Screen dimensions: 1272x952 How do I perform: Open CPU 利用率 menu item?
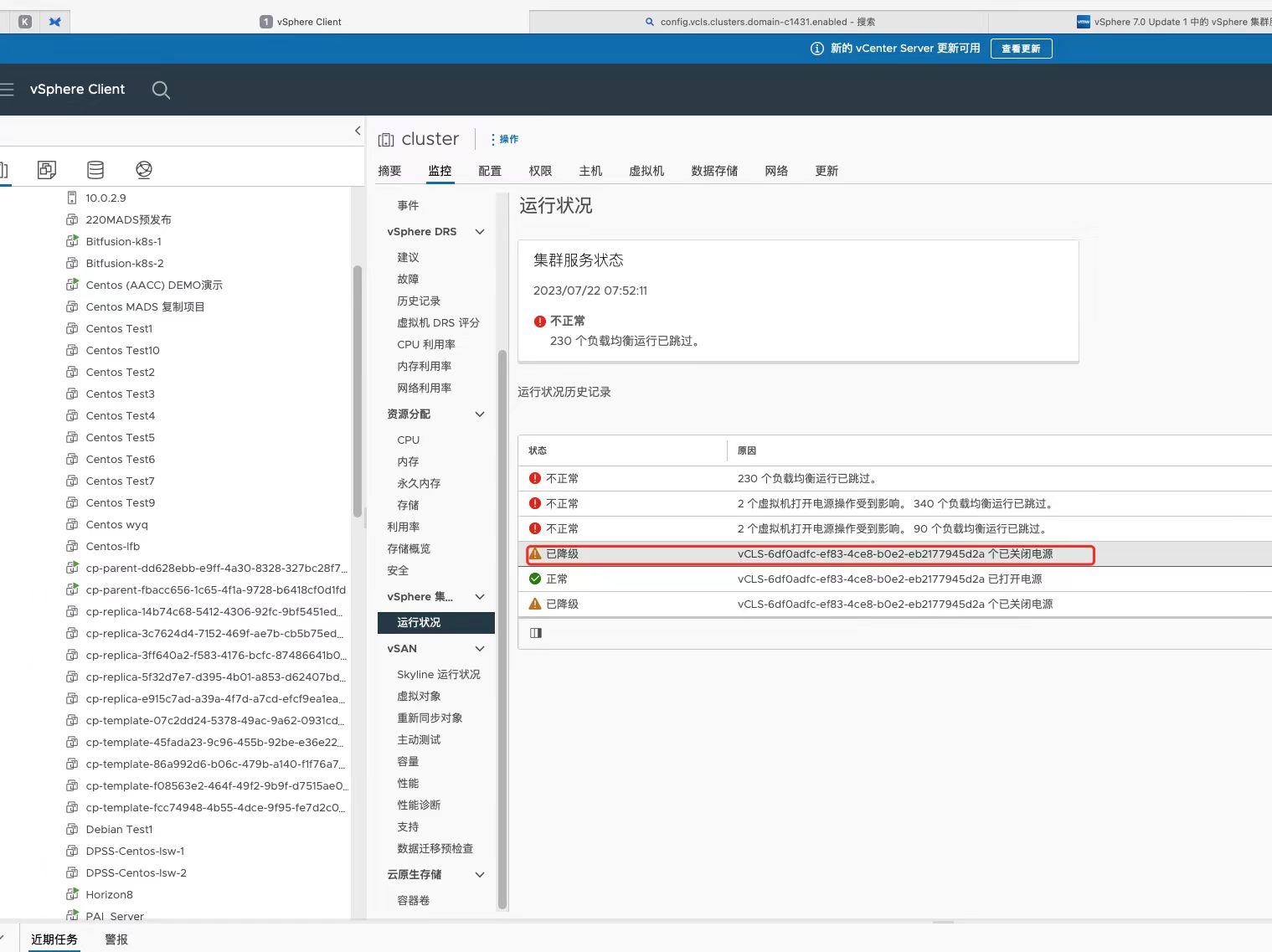click(x=426, y=344)
